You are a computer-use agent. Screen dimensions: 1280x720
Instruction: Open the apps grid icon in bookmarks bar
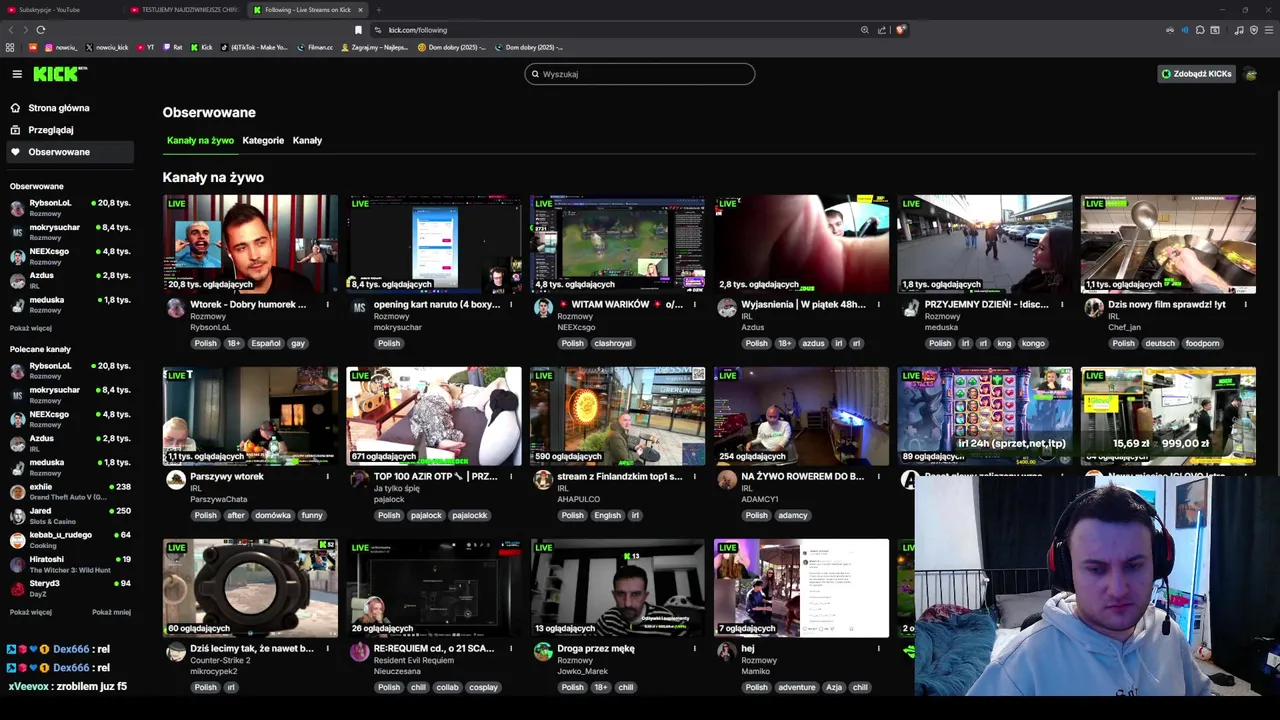[x=10, y=47]
